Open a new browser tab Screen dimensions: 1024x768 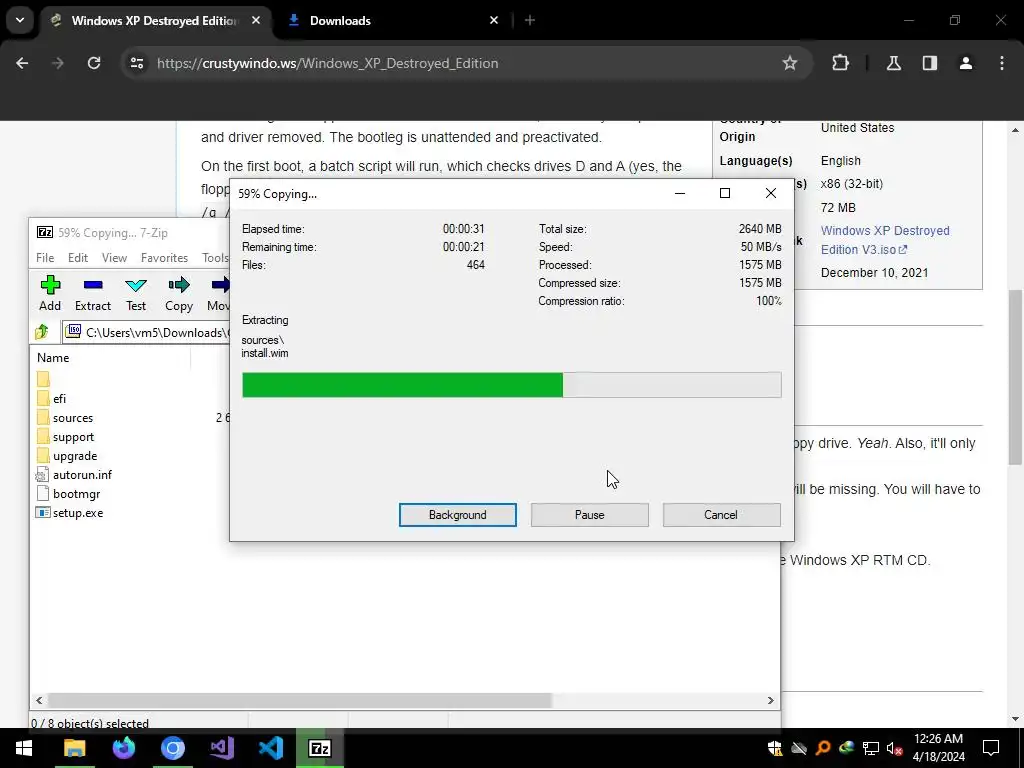click(530, 20)
